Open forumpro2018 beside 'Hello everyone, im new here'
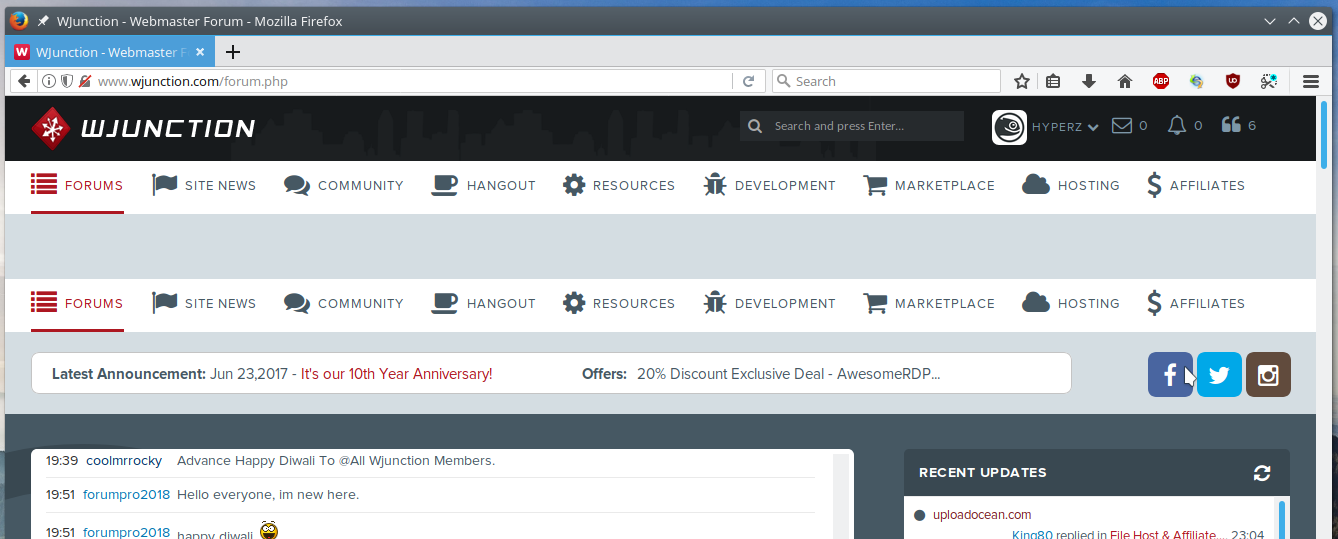Image resolution: width=1338 pixels, height=539 pixels. 126,494
